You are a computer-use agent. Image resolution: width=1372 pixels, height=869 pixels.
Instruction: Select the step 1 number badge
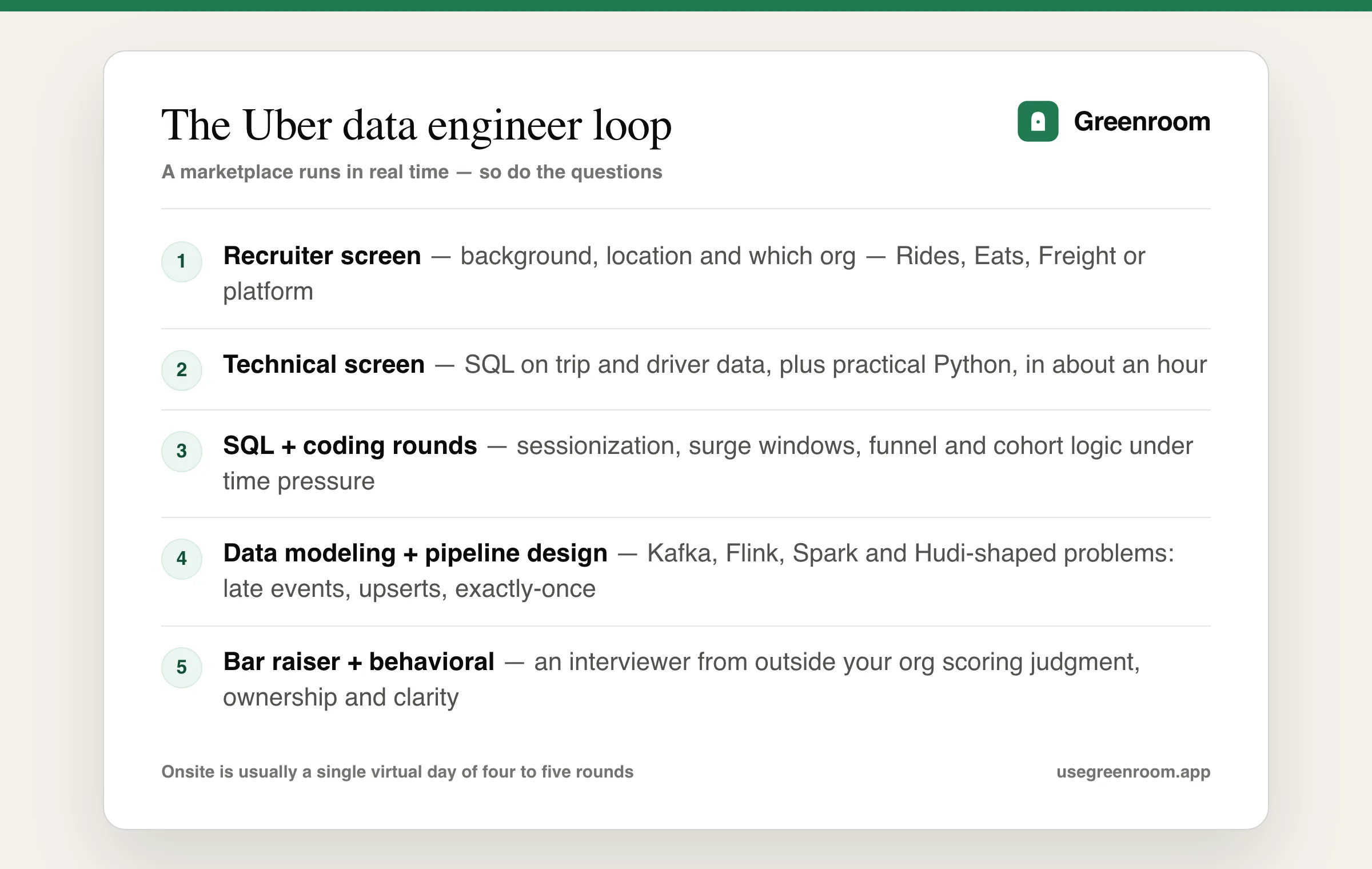(182, 262)
